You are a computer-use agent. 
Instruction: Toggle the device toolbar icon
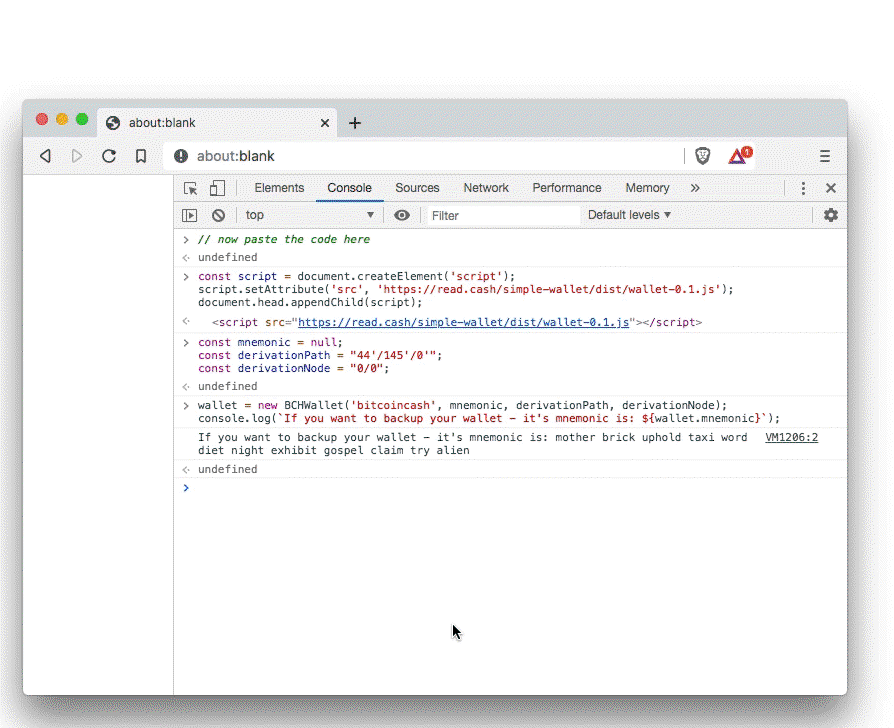point(217,188)
